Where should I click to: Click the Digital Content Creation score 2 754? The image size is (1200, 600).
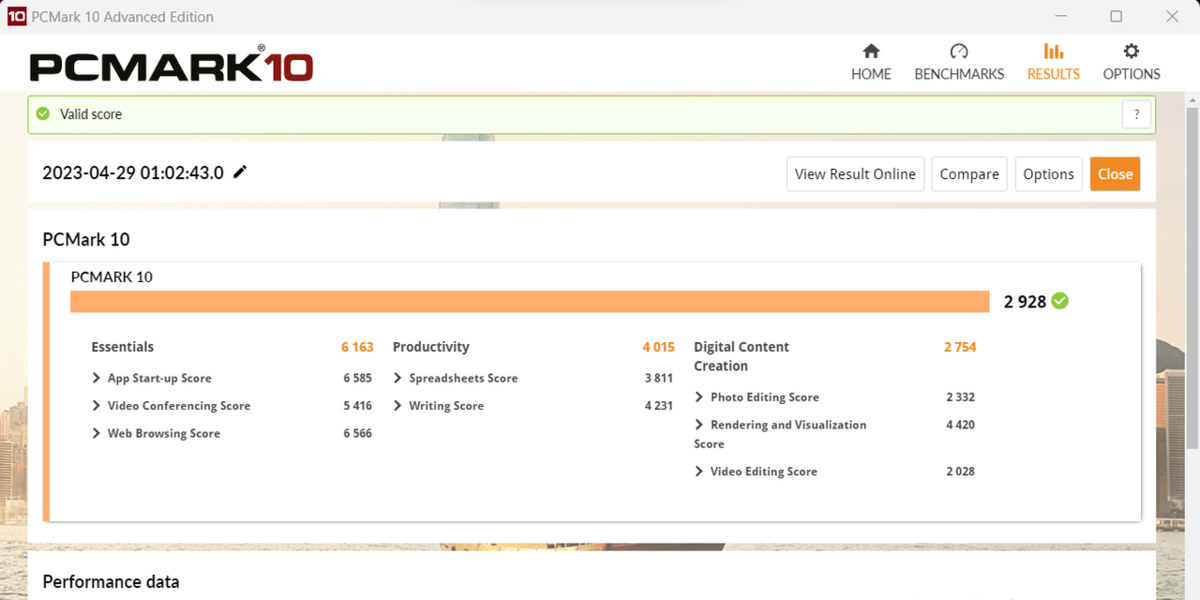pyautogui.click(x=960, y=347)
